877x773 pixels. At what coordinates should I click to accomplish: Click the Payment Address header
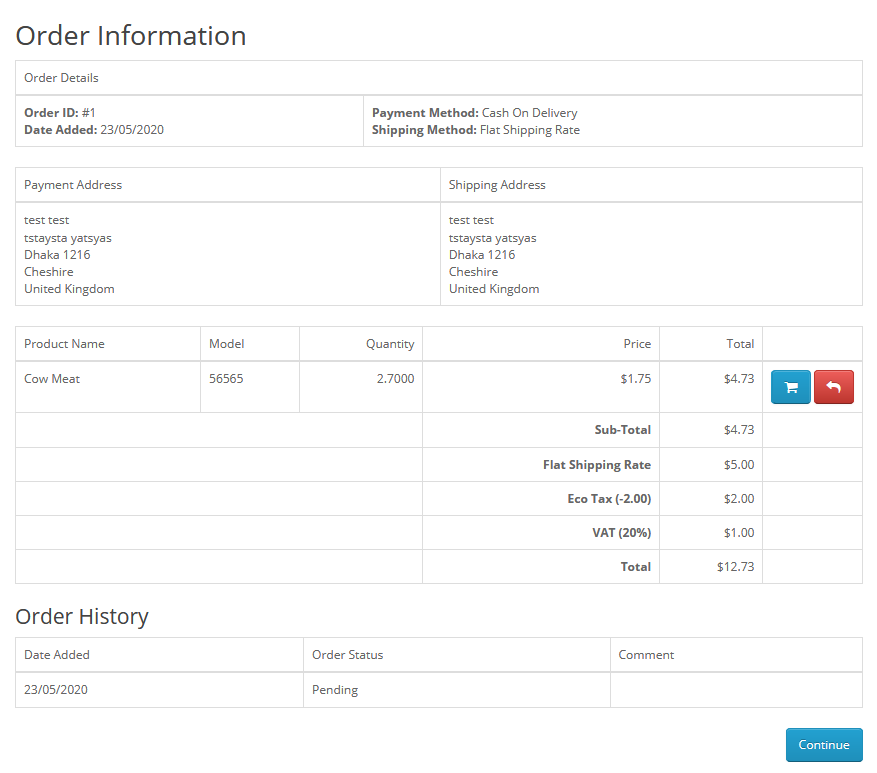pos(73,185)
